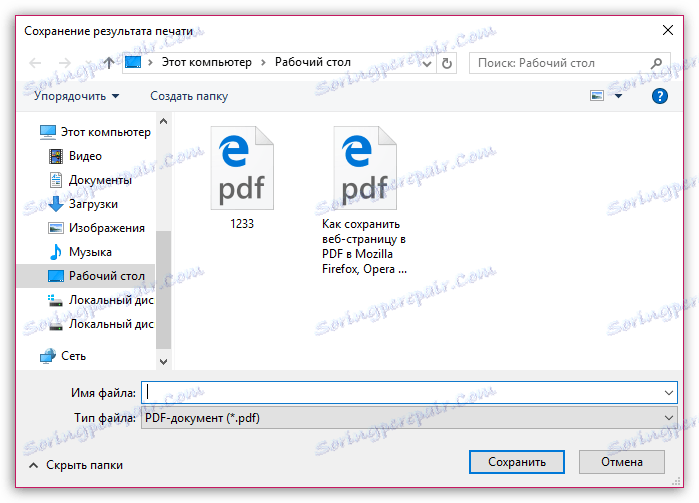Click the 'Изображения' label in sidebar

[107, 228]
